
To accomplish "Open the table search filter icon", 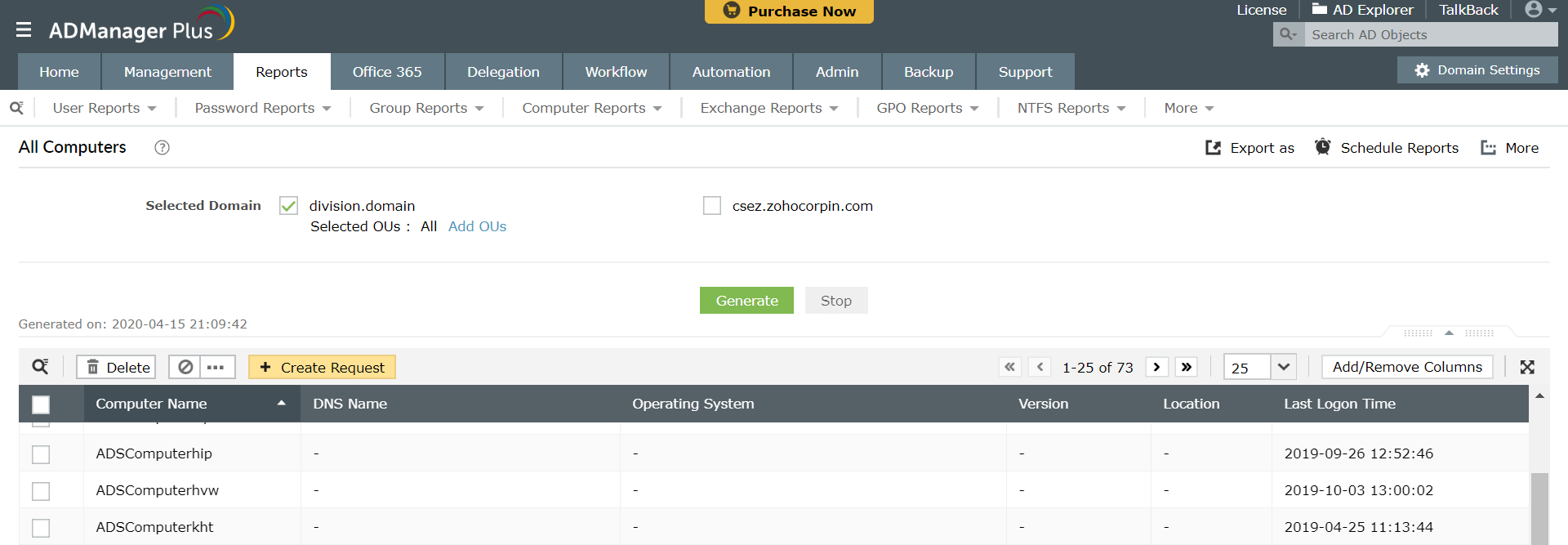I will pyautogui.click(x=40, y=367).
